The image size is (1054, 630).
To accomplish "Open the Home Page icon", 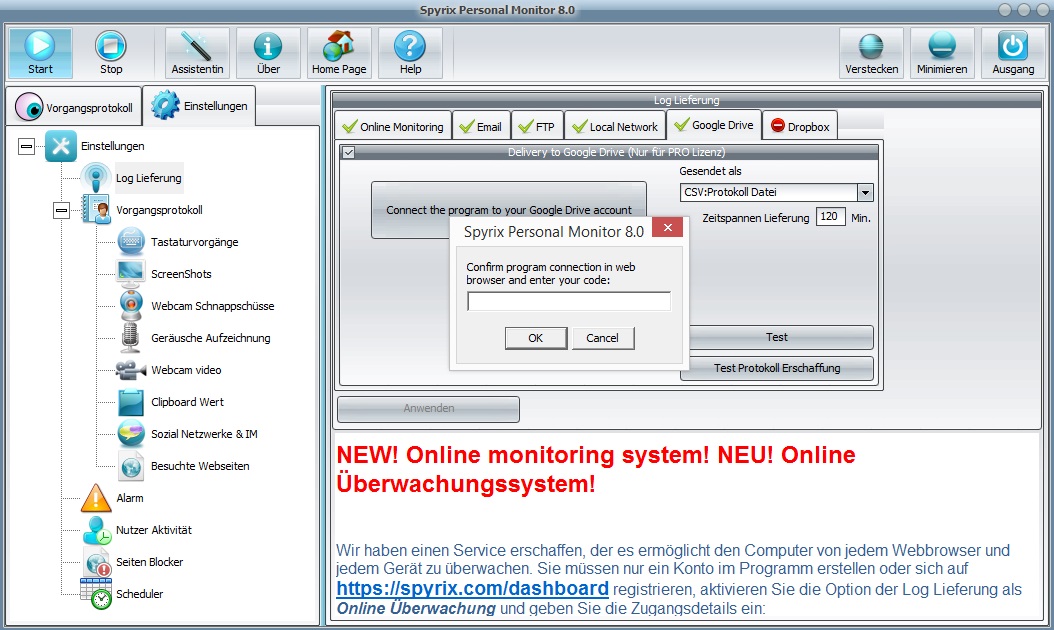I will (x=339, y=46).
